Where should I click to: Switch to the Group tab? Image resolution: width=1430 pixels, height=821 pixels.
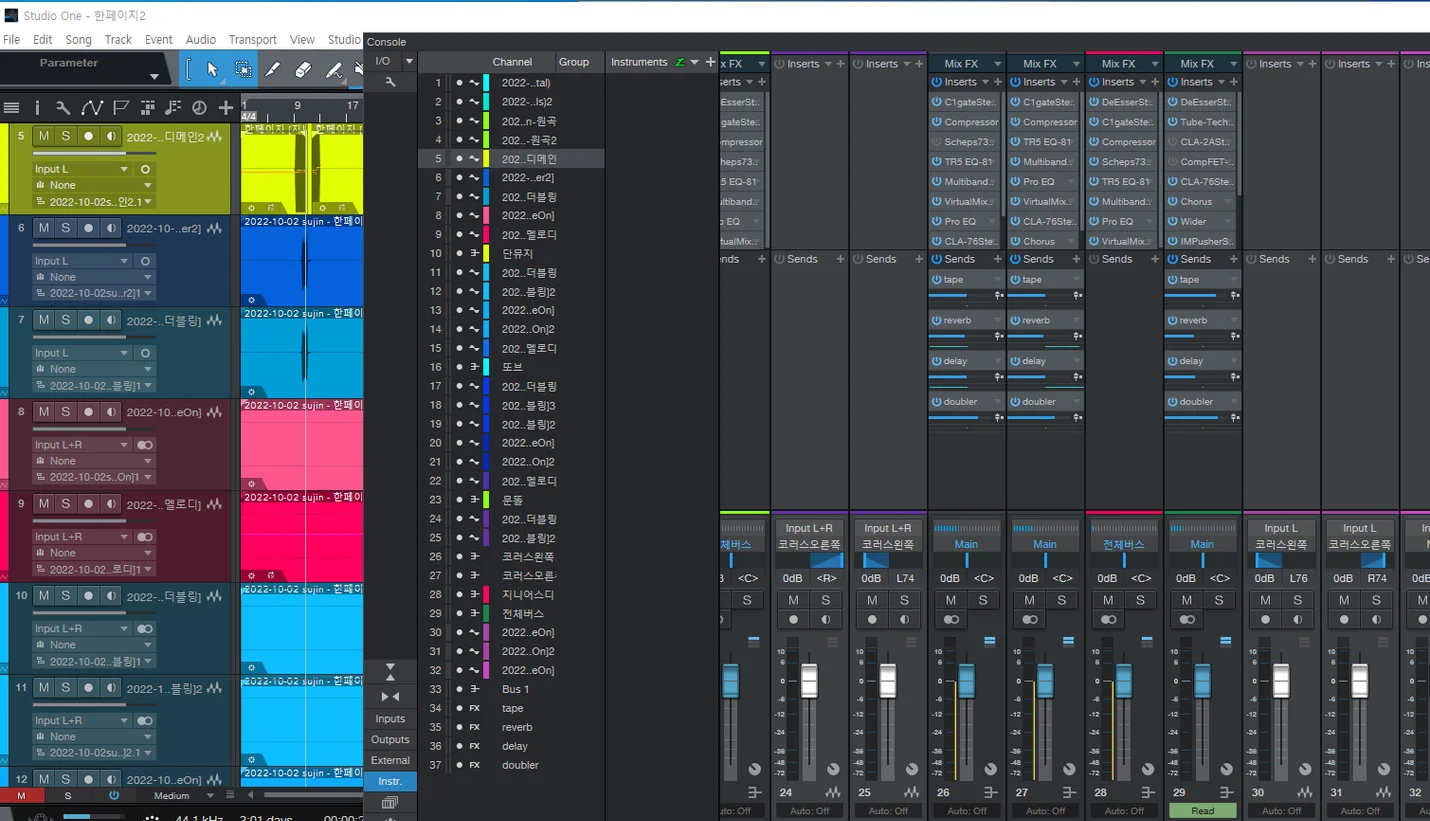(x=574, y=62)
